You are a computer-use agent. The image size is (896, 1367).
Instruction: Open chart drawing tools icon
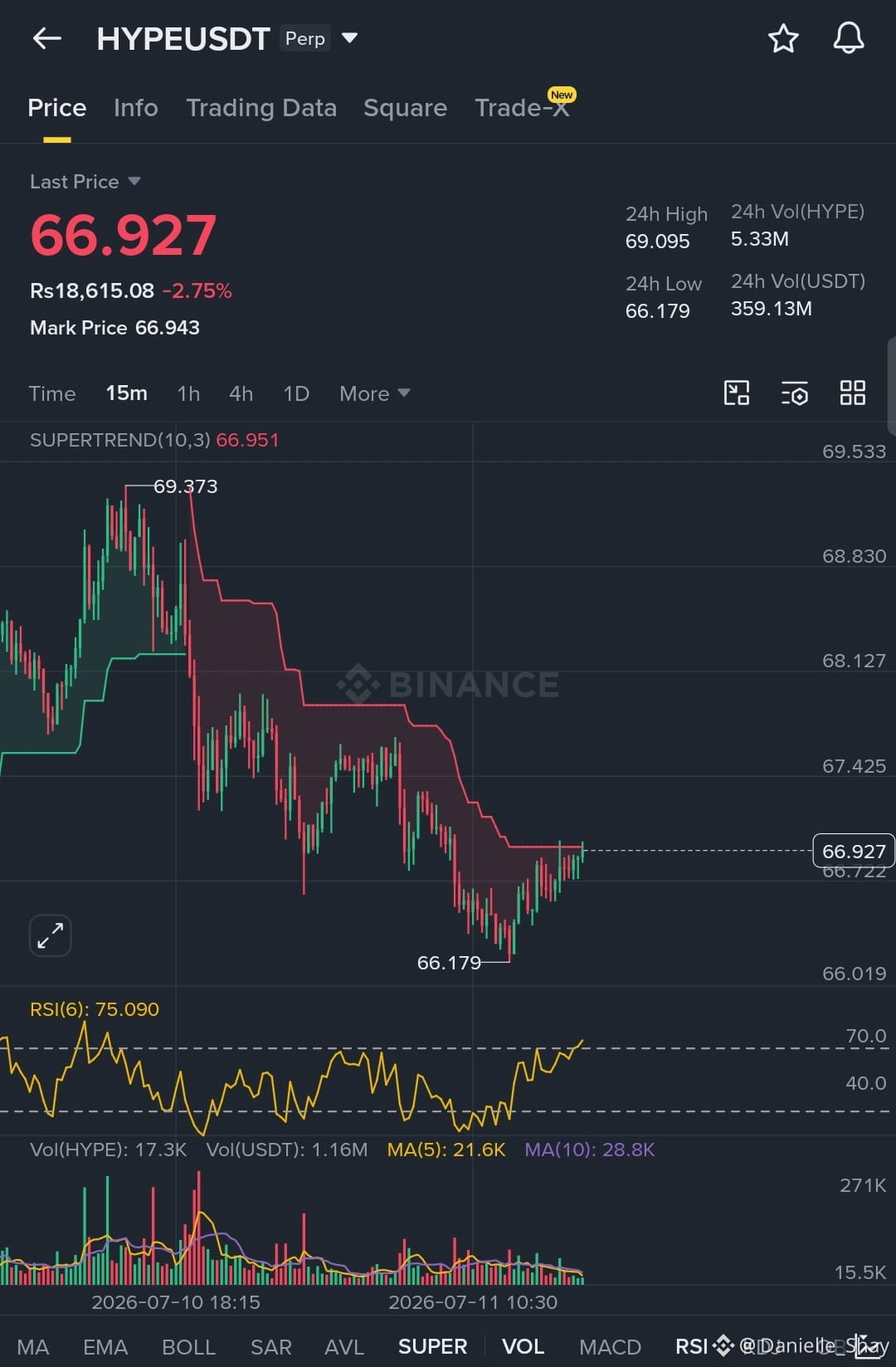[737, 393]
